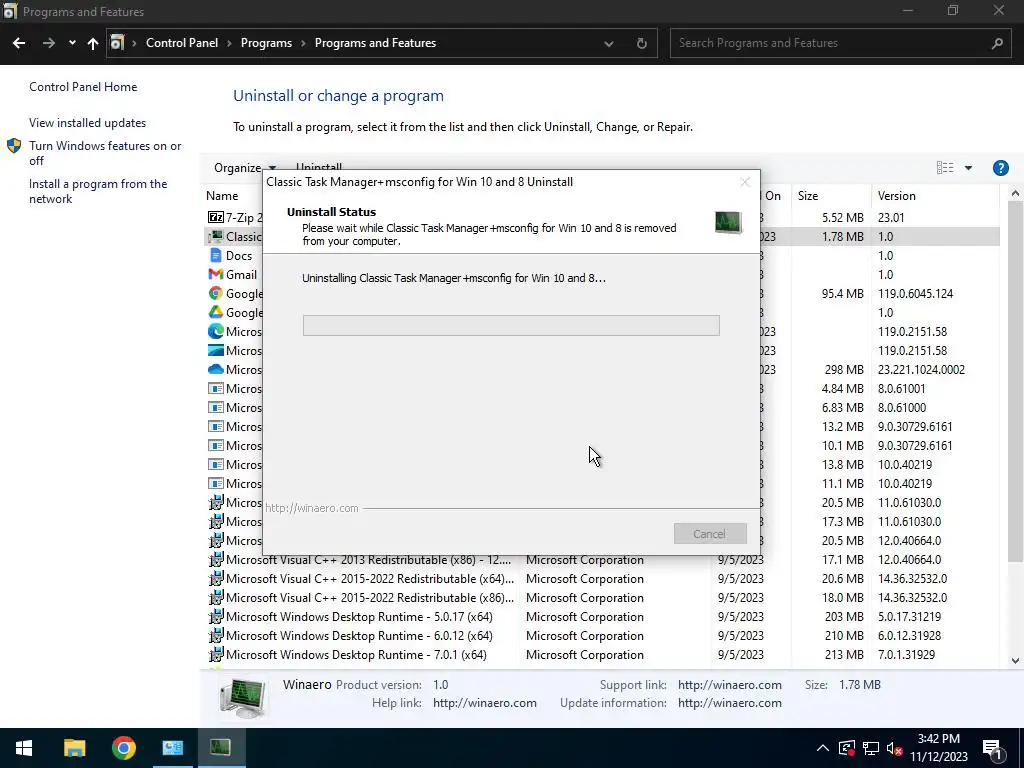This screenshot has width=1024, height=768.
Task: Refresh the Programs and Features list
Action: coord(641,43)
